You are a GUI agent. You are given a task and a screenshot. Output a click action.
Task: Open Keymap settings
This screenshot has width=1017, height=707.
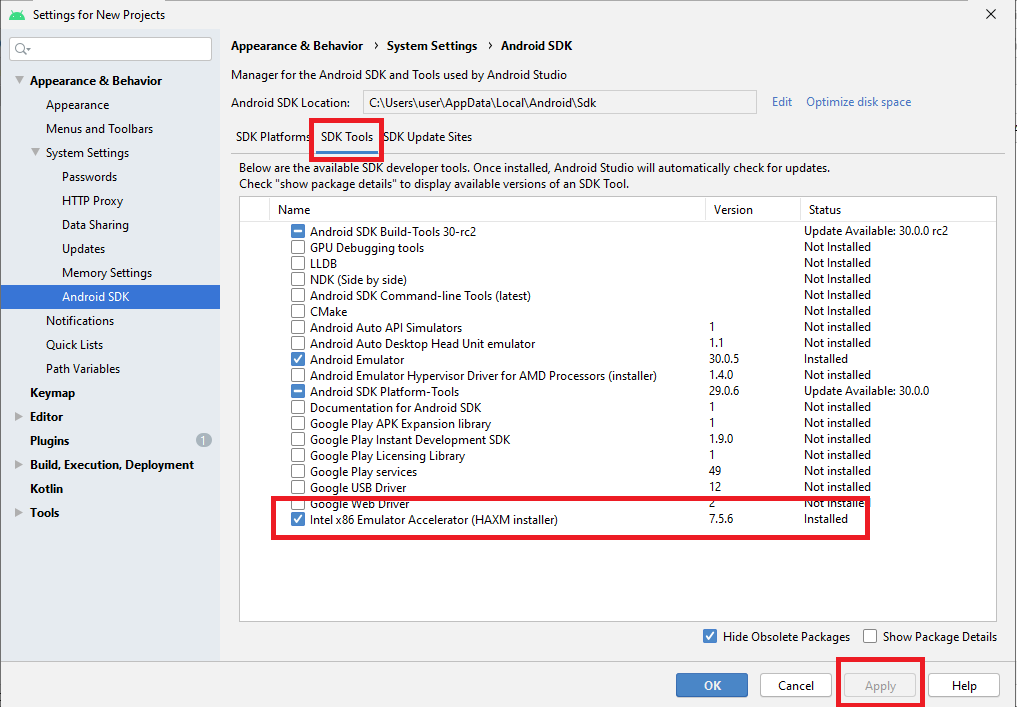point(52,392)
